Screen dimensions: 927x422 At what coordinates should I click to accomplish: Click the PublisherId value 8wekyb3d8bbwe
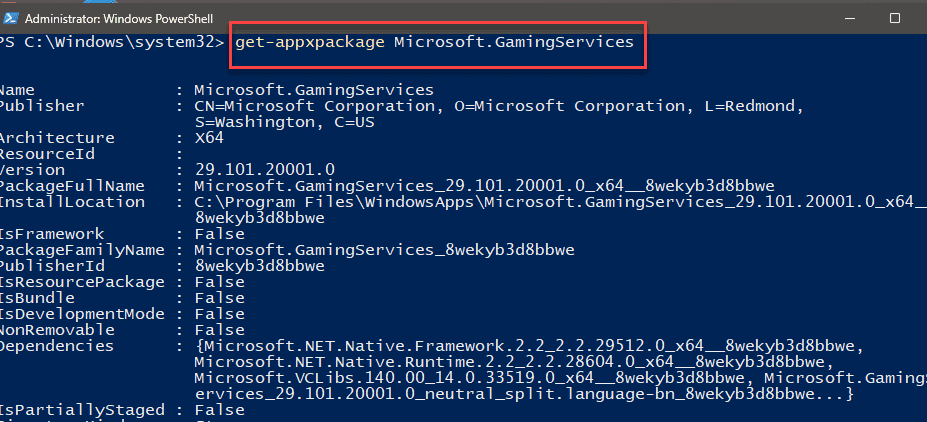point(260,266)
